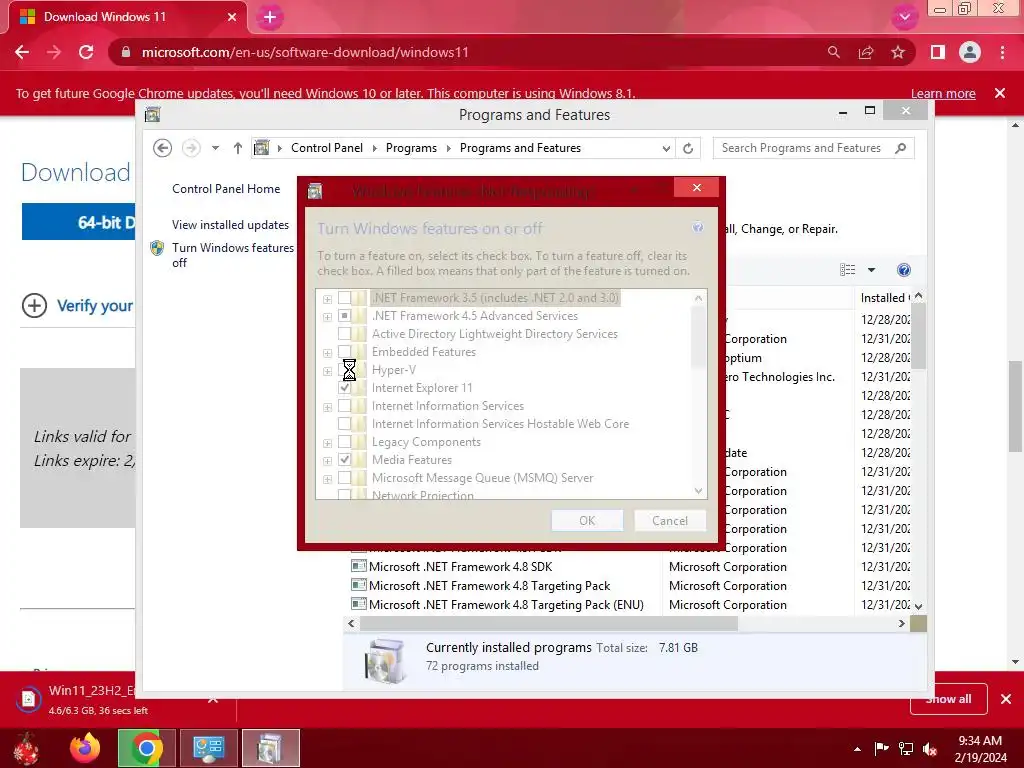Click Cancel in Windows Features dialog

pyautogui.click(x=670, y=520)
